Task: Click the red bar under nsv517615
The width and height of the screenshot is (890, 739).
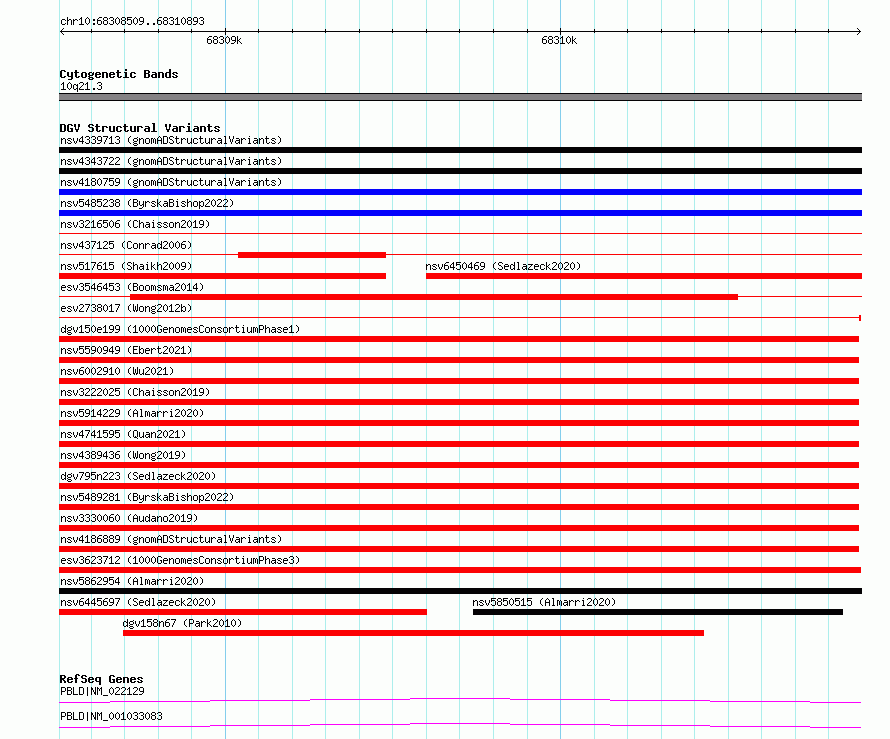Action: coord(222,276)
